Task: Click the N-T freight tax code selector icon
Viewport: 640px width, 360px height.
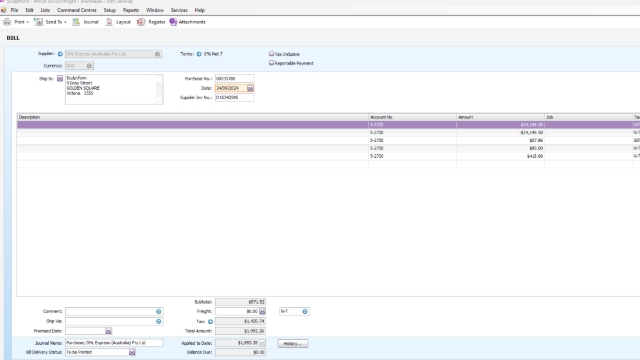Action: [304, 311]
